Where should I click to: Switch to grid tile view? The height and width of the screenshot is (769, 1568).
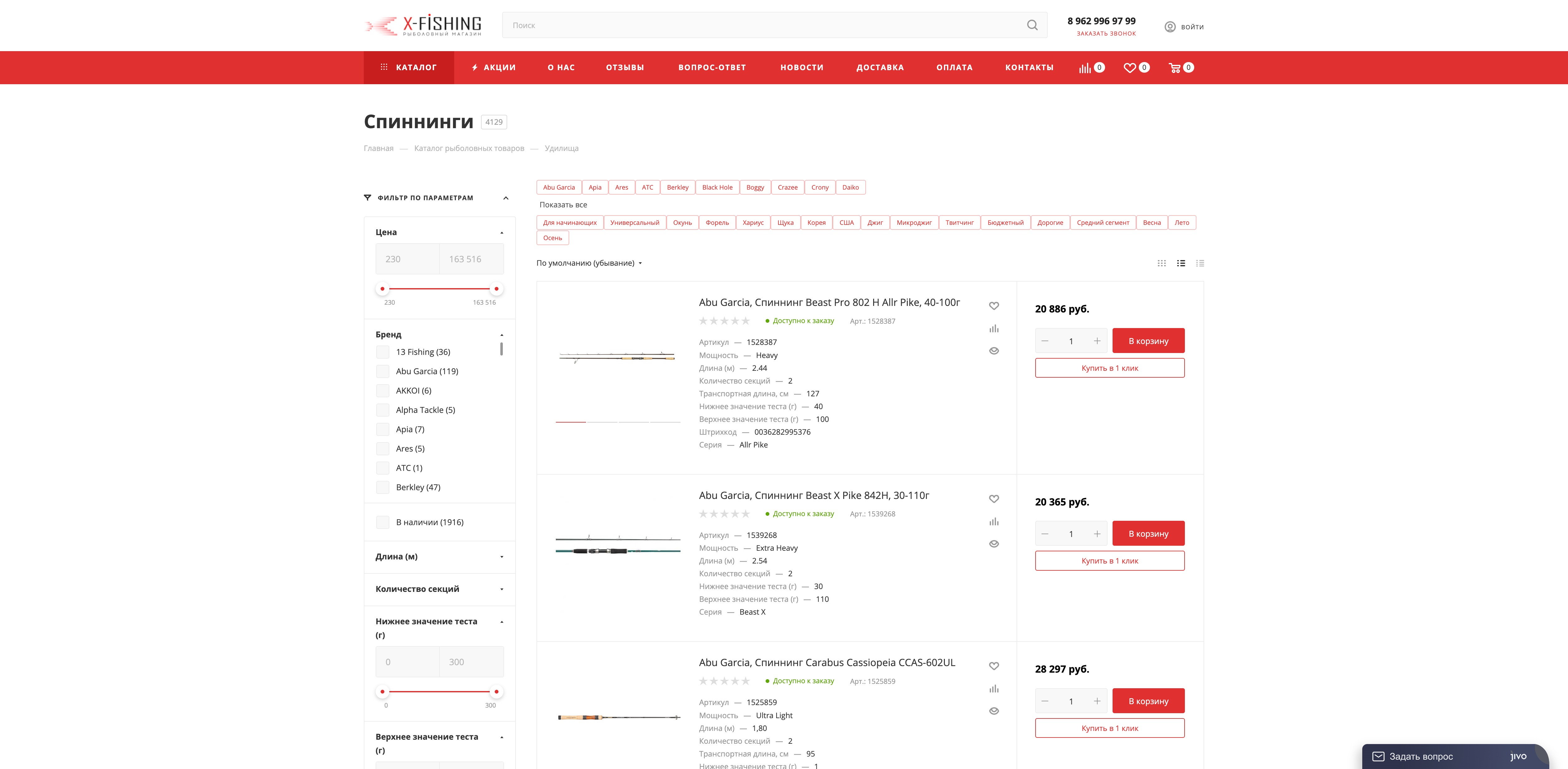(x=1162, y=263)
